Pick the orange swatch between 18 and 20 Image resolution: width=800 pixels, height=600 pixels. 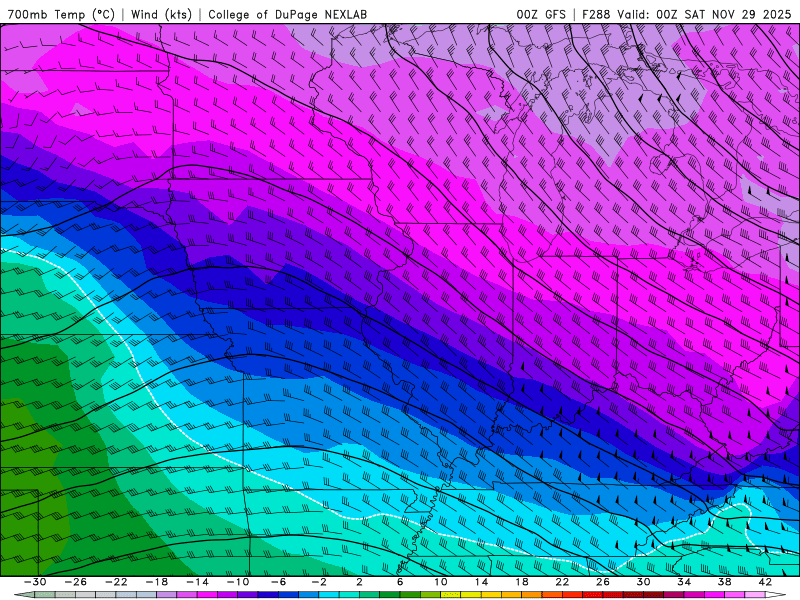pos(531,595)
